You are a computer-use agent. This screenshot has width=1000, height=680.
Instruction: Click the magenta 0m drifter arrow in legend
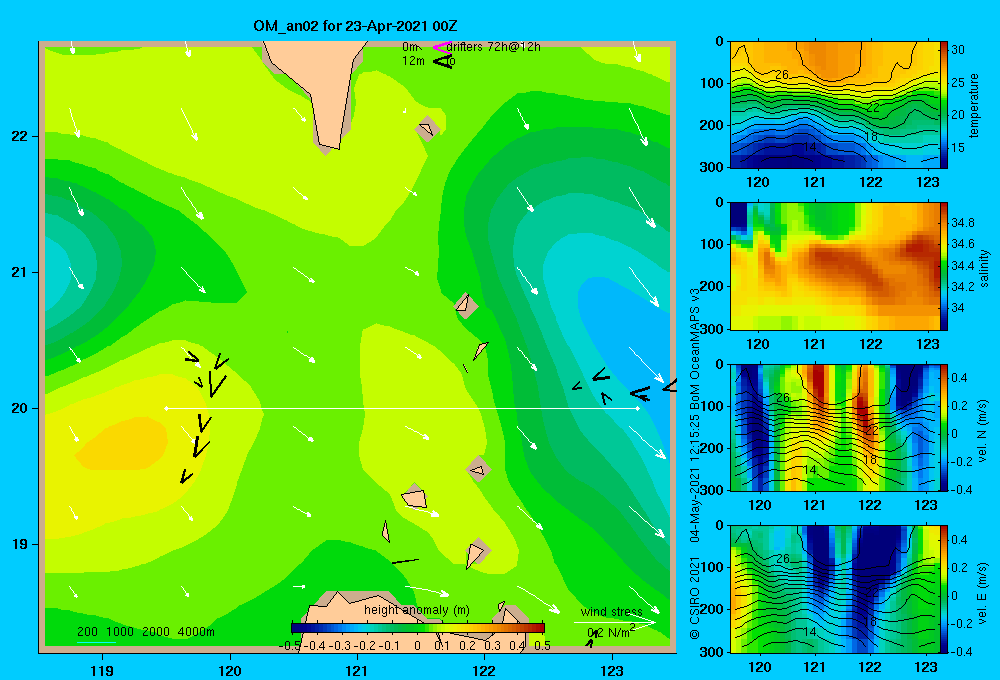pos(441,47)
